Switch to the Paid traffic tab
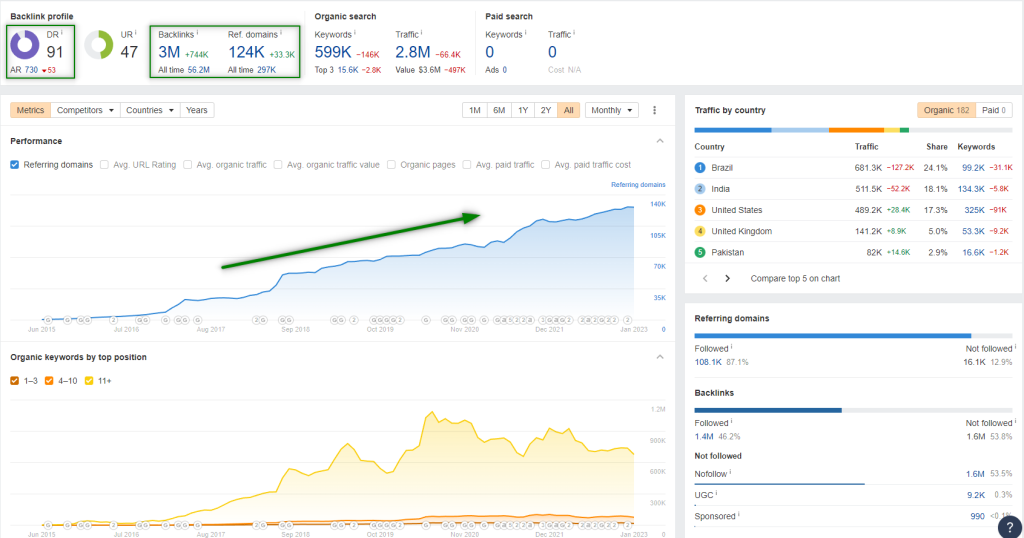The height and width of the screenshot is (538, 1024). [x=992, y=110]
